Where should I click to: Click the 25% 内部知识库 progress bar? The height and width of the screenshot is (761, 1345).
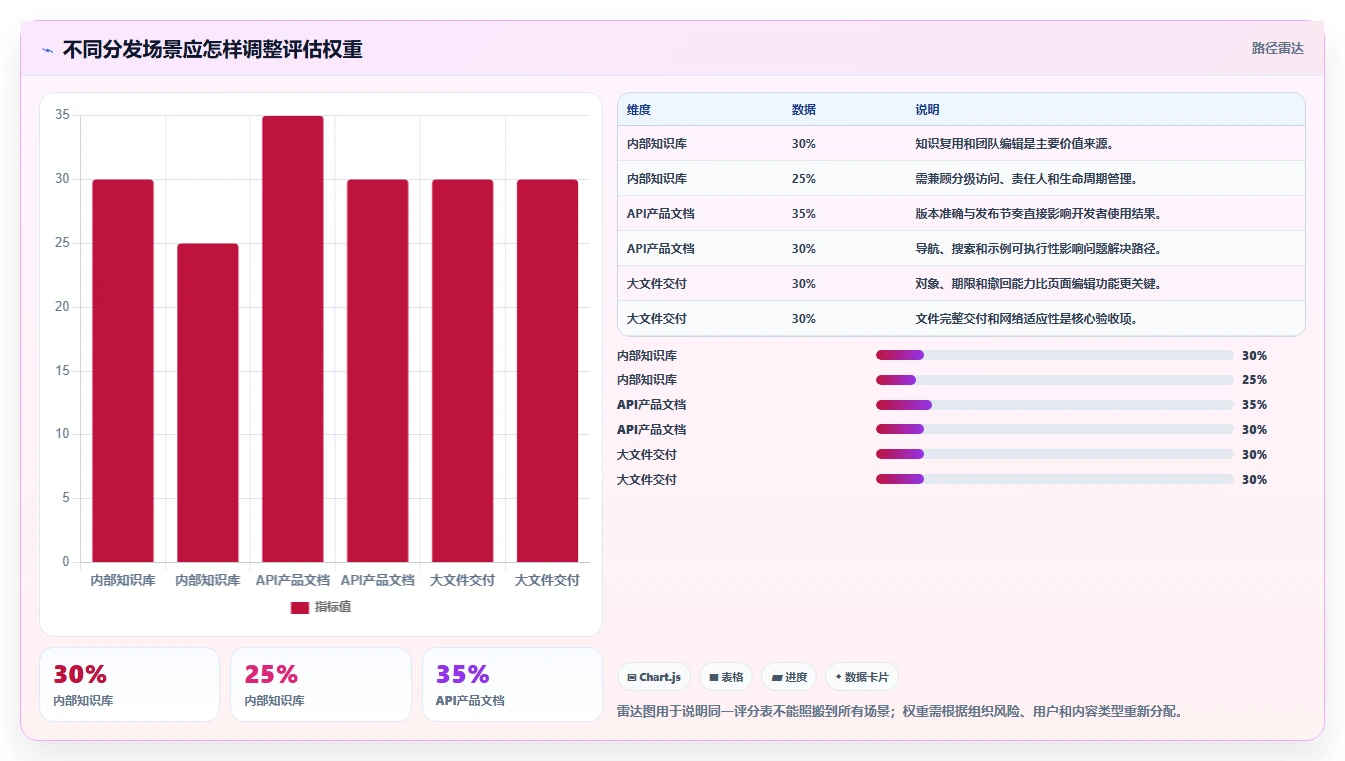click(1055, 380)
